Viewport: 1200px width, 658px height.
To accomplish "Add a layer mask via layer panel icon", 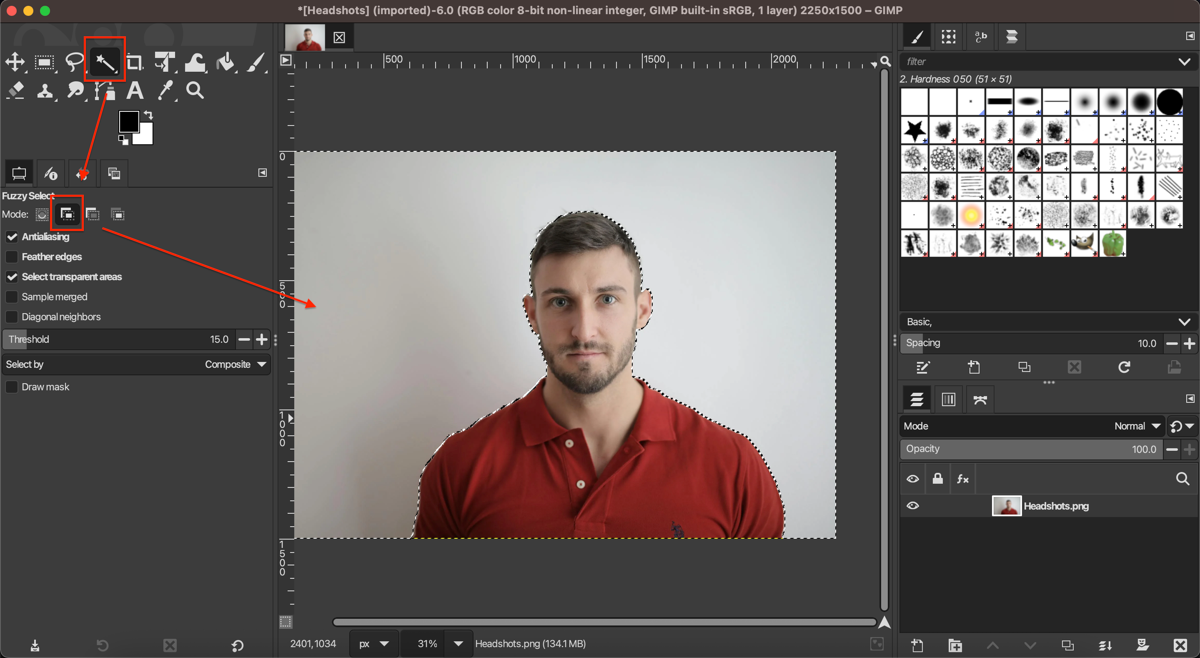I will coord(1143,646).
